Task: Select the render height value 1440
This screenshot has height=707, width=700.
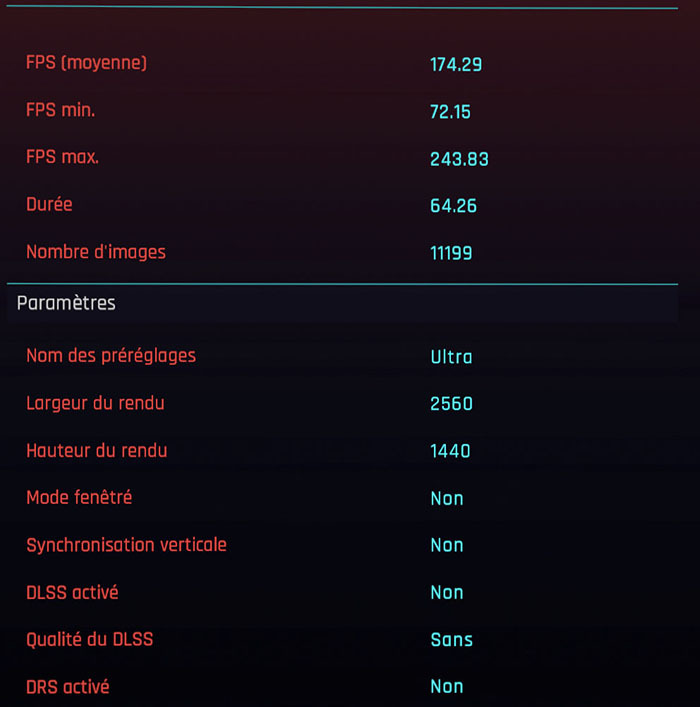Action: click(x=450, y=451)
